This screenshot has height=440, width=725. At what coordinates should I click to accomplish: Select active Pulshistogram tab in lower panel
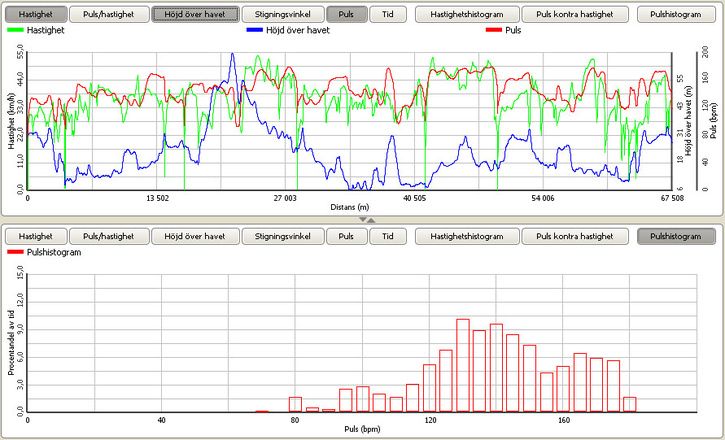click(676, 236)
